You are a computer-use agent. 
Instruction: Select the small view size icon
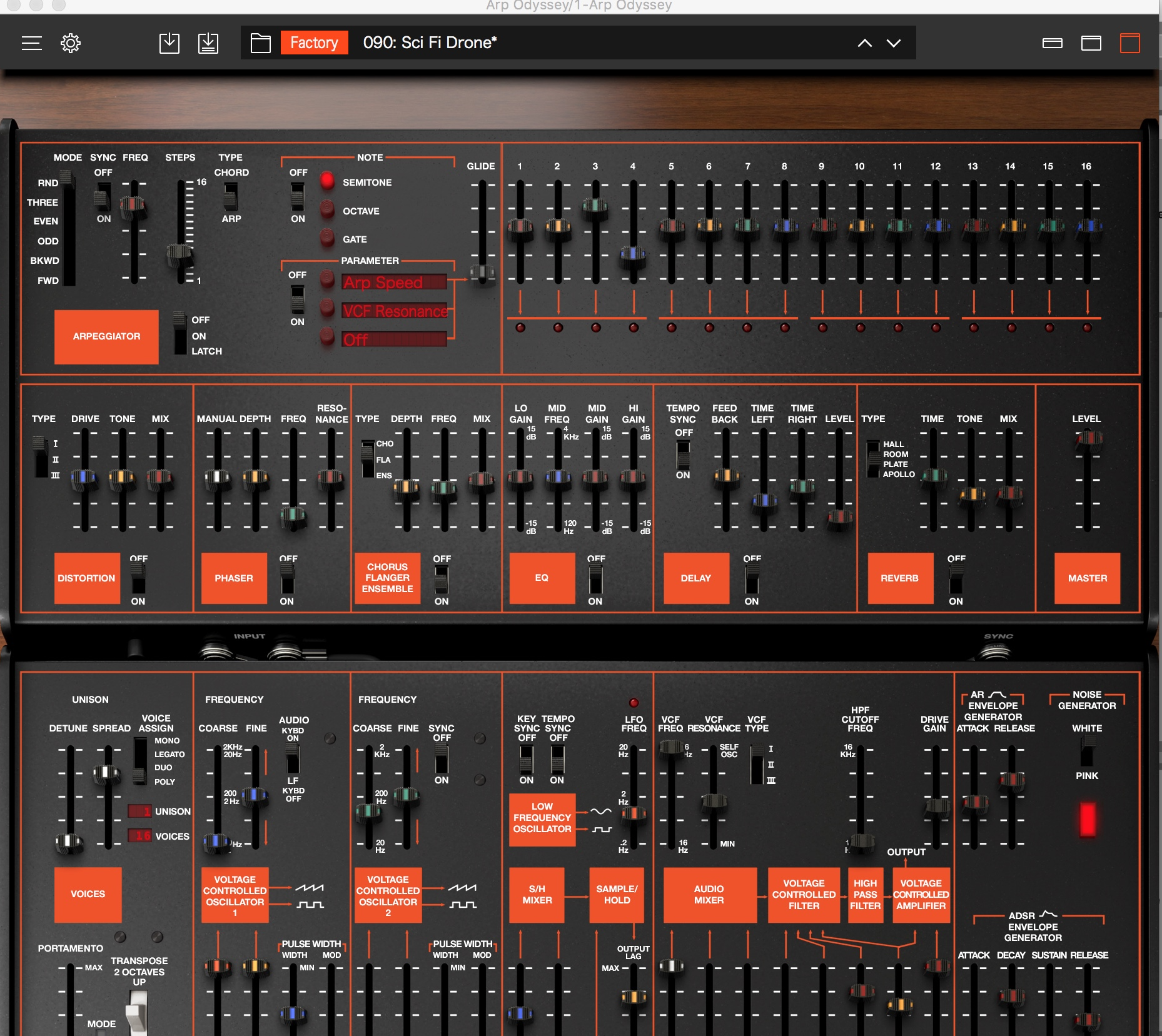coord(1053,43)
